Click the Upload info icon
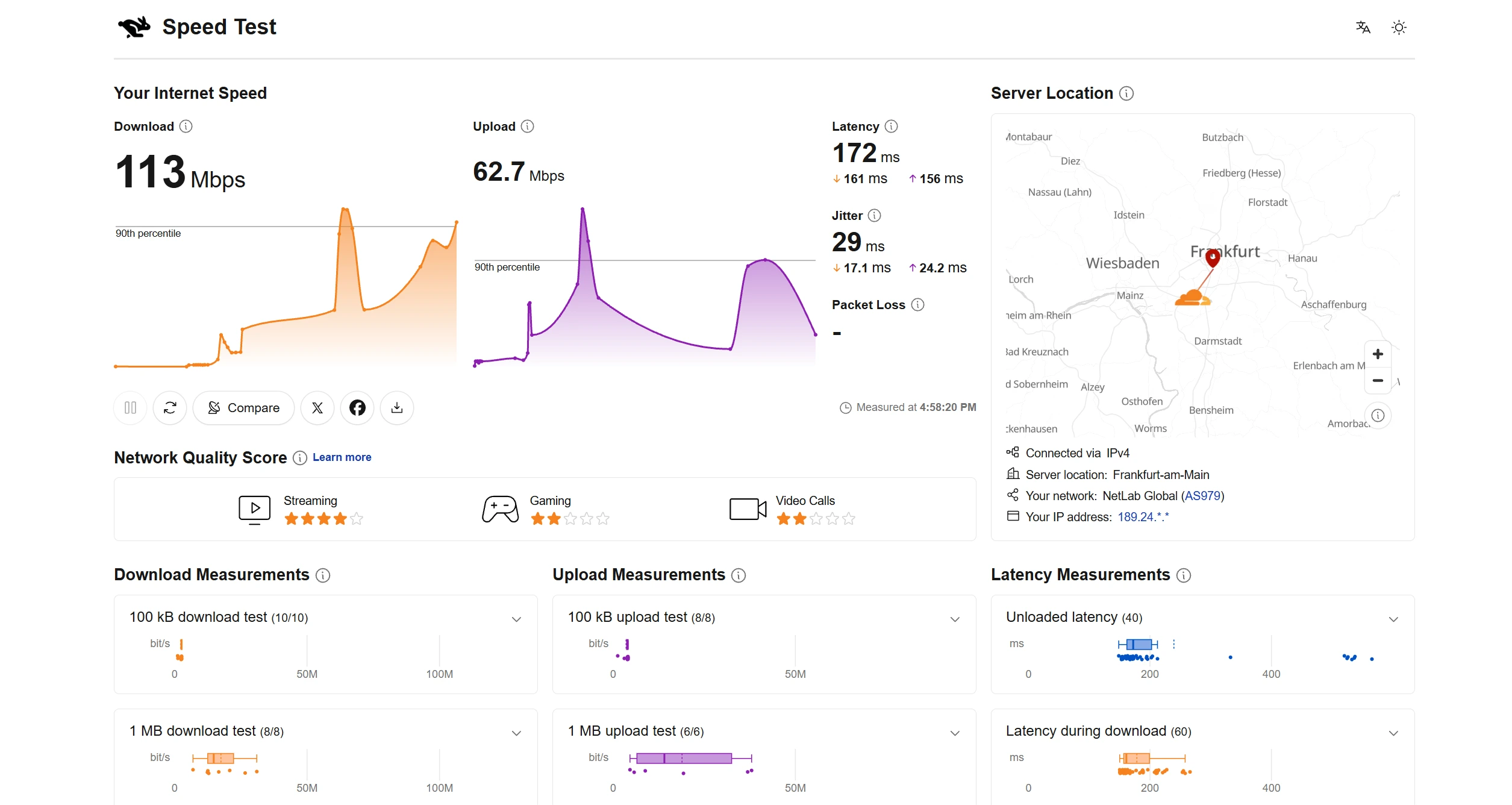The height and width of the screenshot is (805, 1512). click(528, 127)
